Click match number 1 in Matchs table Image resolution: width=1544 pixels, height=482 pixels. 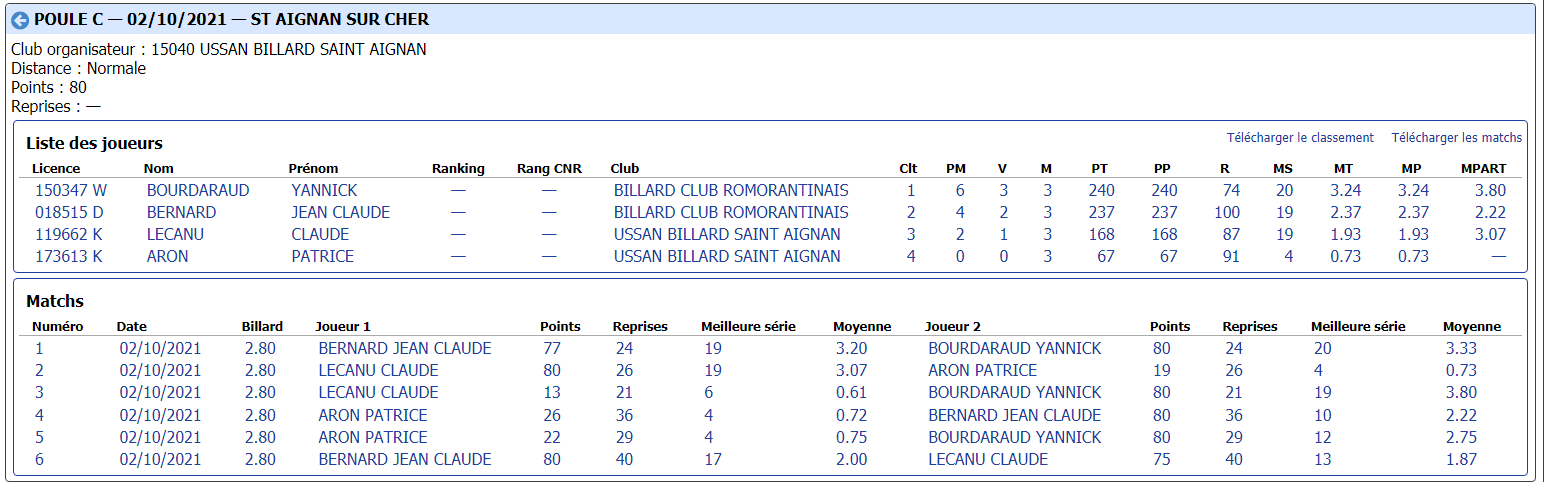[39, 348]
